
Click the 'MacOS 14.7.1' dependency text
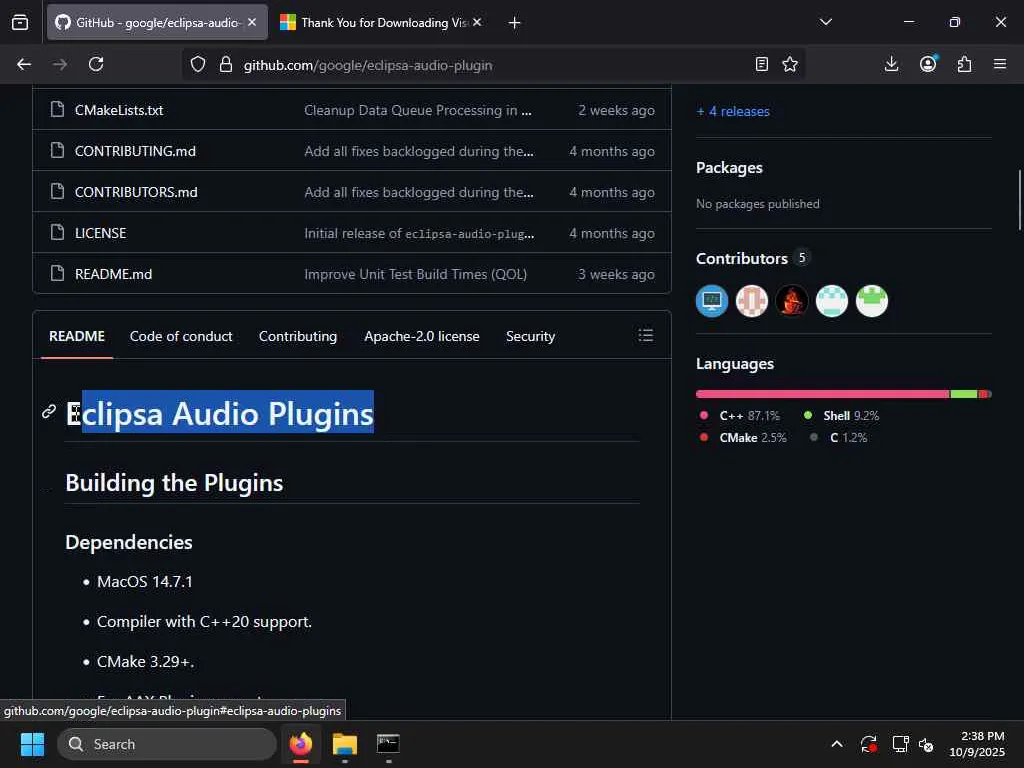[x=145, y=582]
